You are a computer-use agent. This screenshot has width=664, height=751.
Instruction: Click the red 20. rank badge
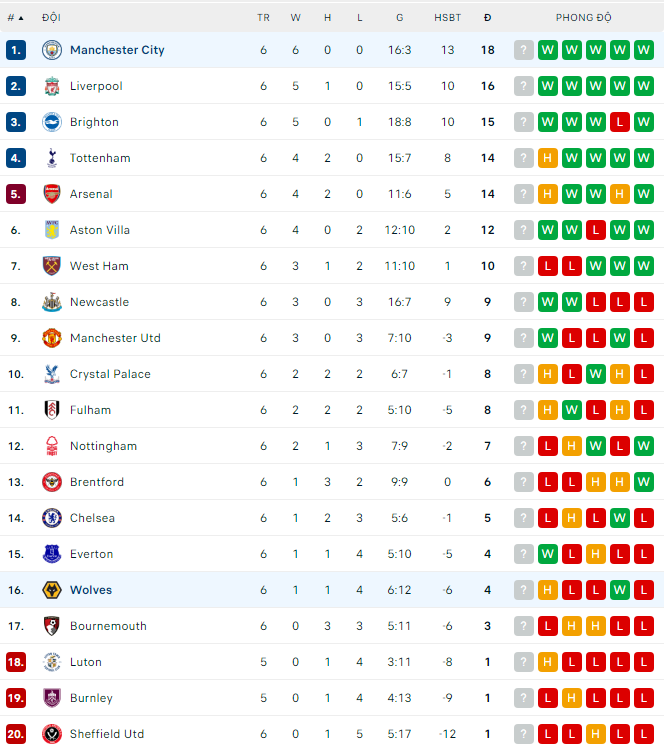coord(16,734)
